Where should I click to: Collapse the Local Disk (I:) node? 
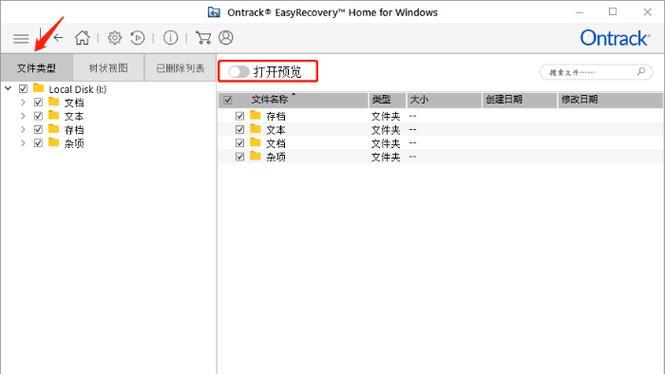tap(8, 88)
